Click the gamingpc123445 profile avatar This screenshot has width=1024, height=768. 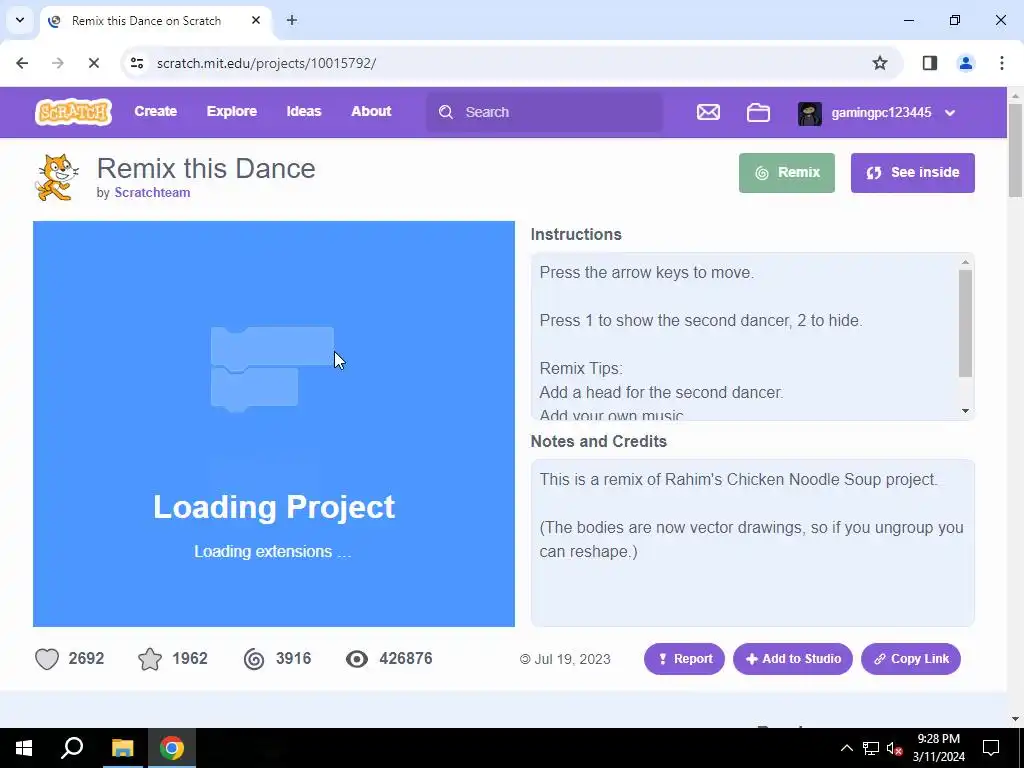point(810,113)
